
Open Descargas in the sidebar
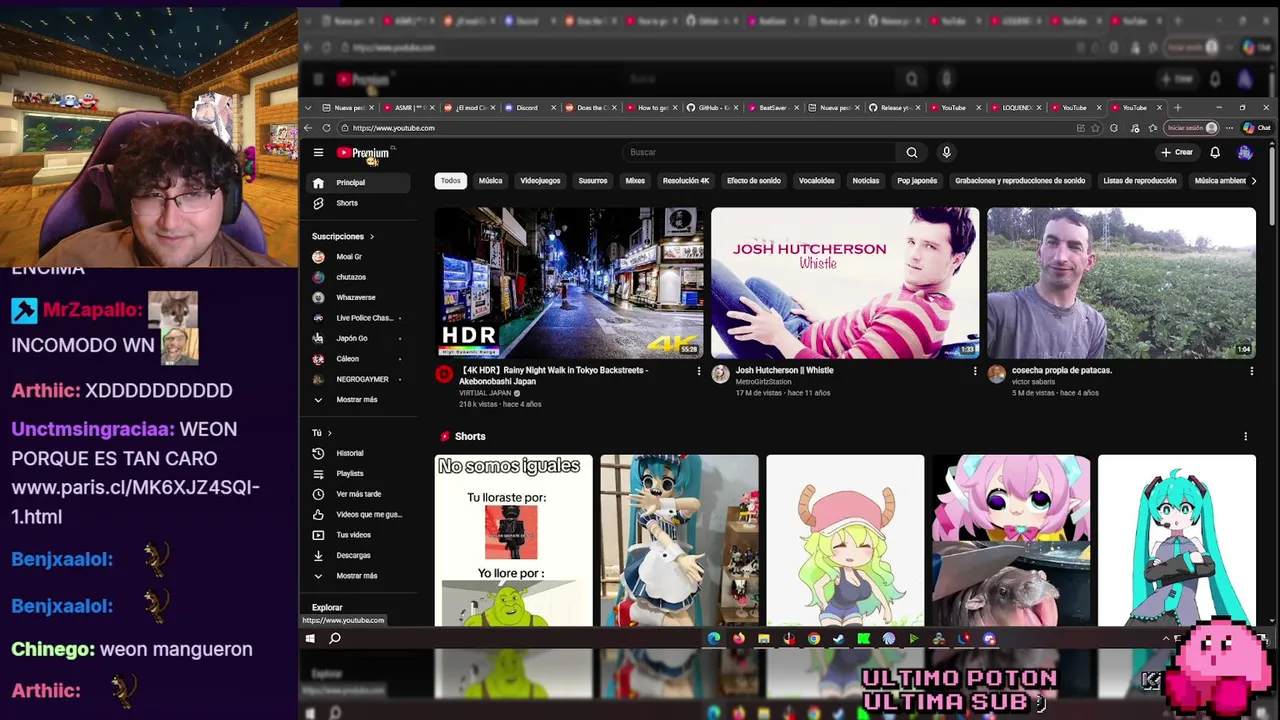(359, 555)
